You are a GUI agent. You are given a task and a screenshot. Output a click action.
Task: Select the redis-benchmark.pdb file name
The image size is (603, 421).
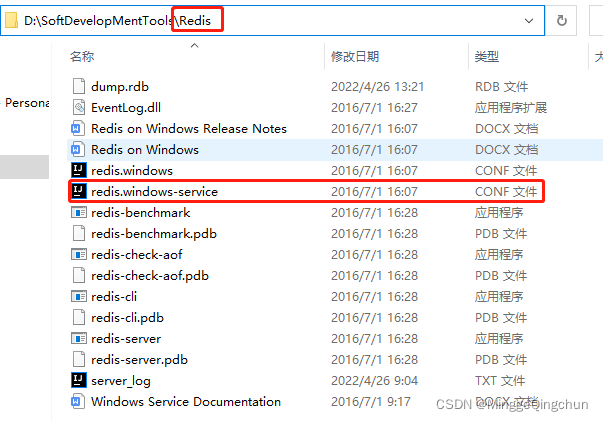point(154,234)
